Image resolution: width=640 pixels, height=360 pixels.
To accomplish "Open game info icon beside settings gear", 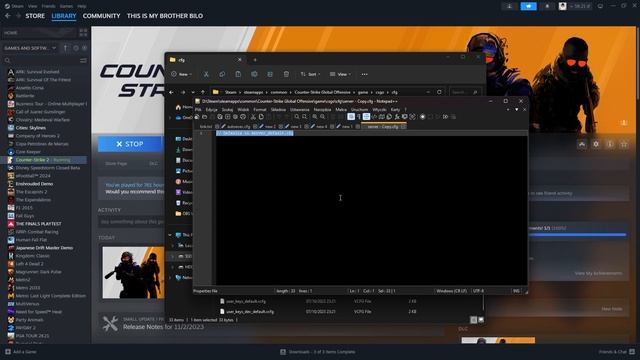I will coord(610,144).
